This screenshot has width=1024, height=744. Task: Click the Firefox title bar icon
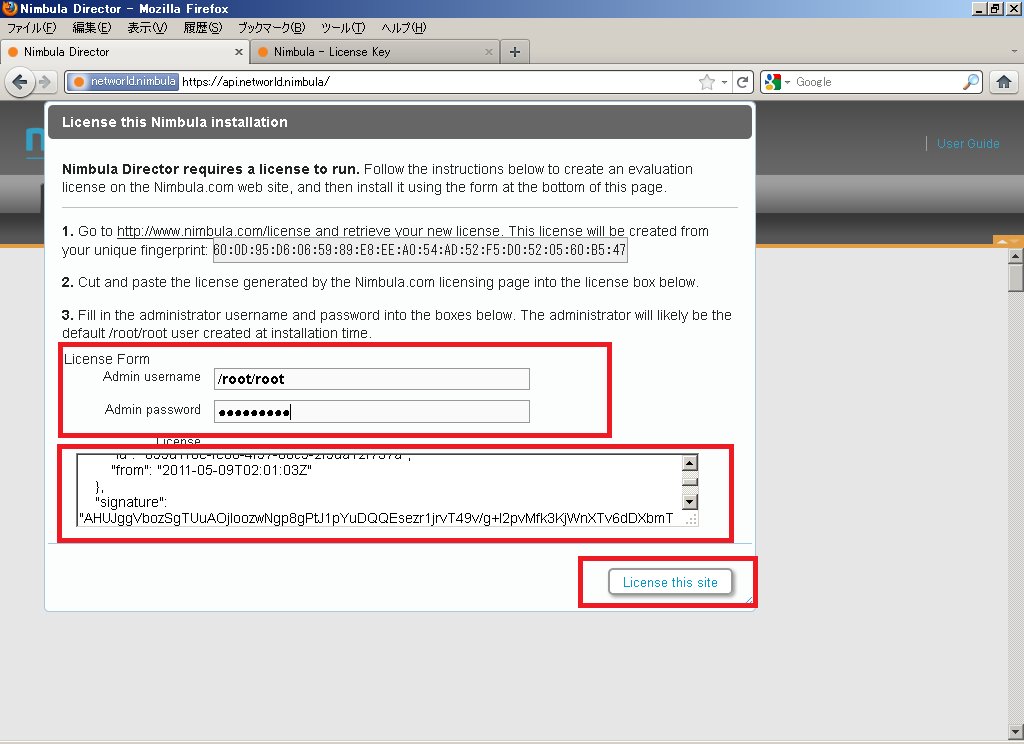pos(9,8)
